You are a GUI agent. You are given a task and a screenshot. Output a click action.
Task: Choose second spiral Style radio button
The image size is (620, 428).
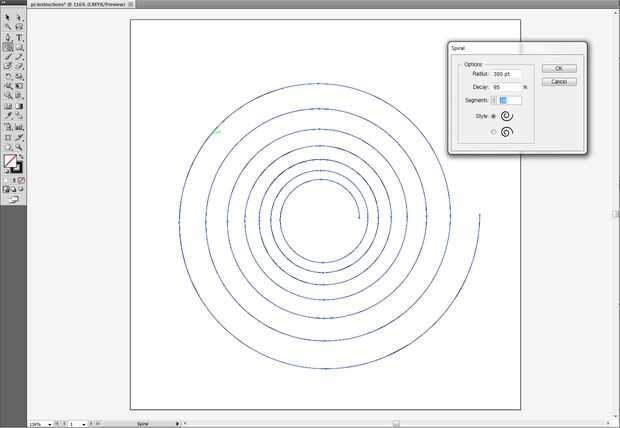coord(493,132)
